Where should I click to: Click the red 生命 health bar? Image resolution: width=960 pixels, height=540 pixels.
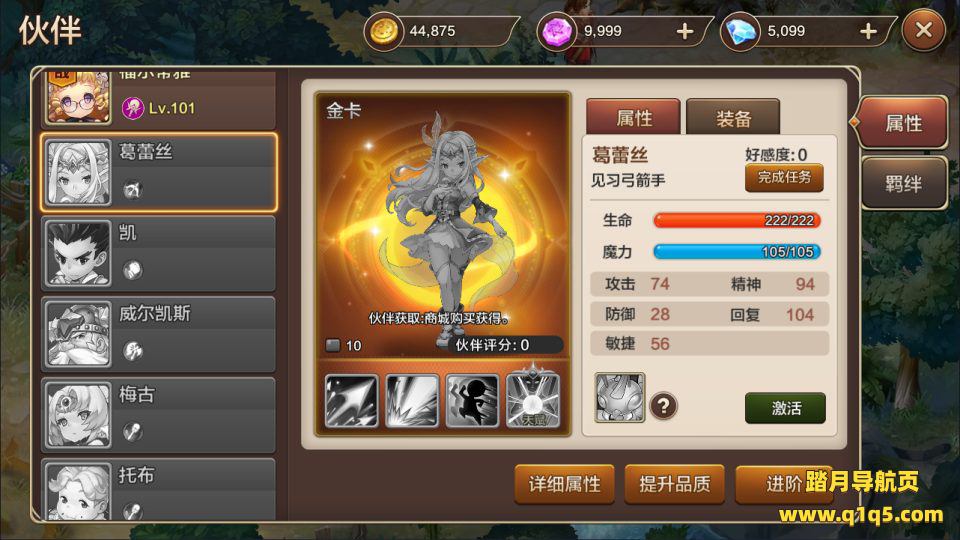[x=737, y=220]
